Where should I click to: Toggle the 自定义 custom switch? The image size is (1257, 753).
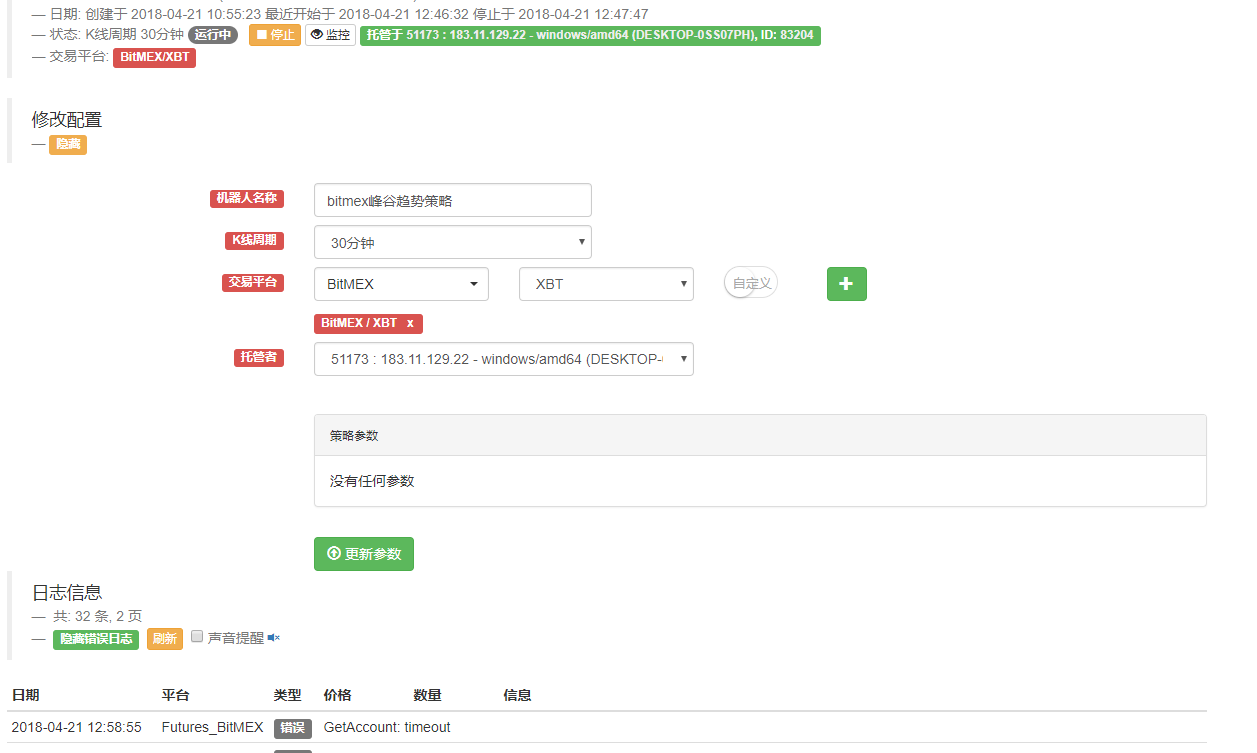pos(751,283)
